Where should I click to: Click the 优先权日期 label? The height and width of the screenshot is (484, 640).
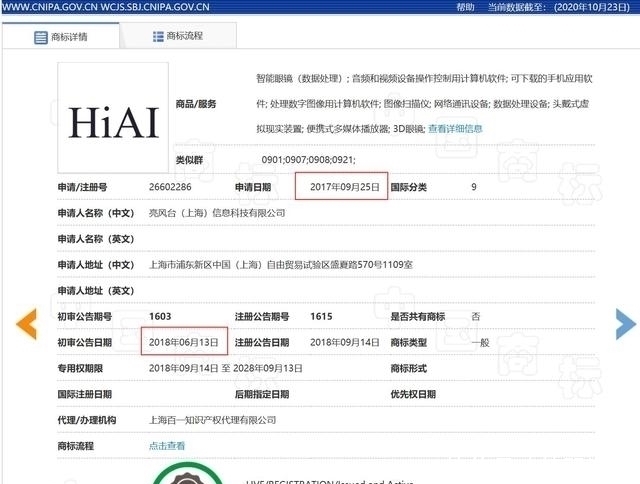point(413,394)
